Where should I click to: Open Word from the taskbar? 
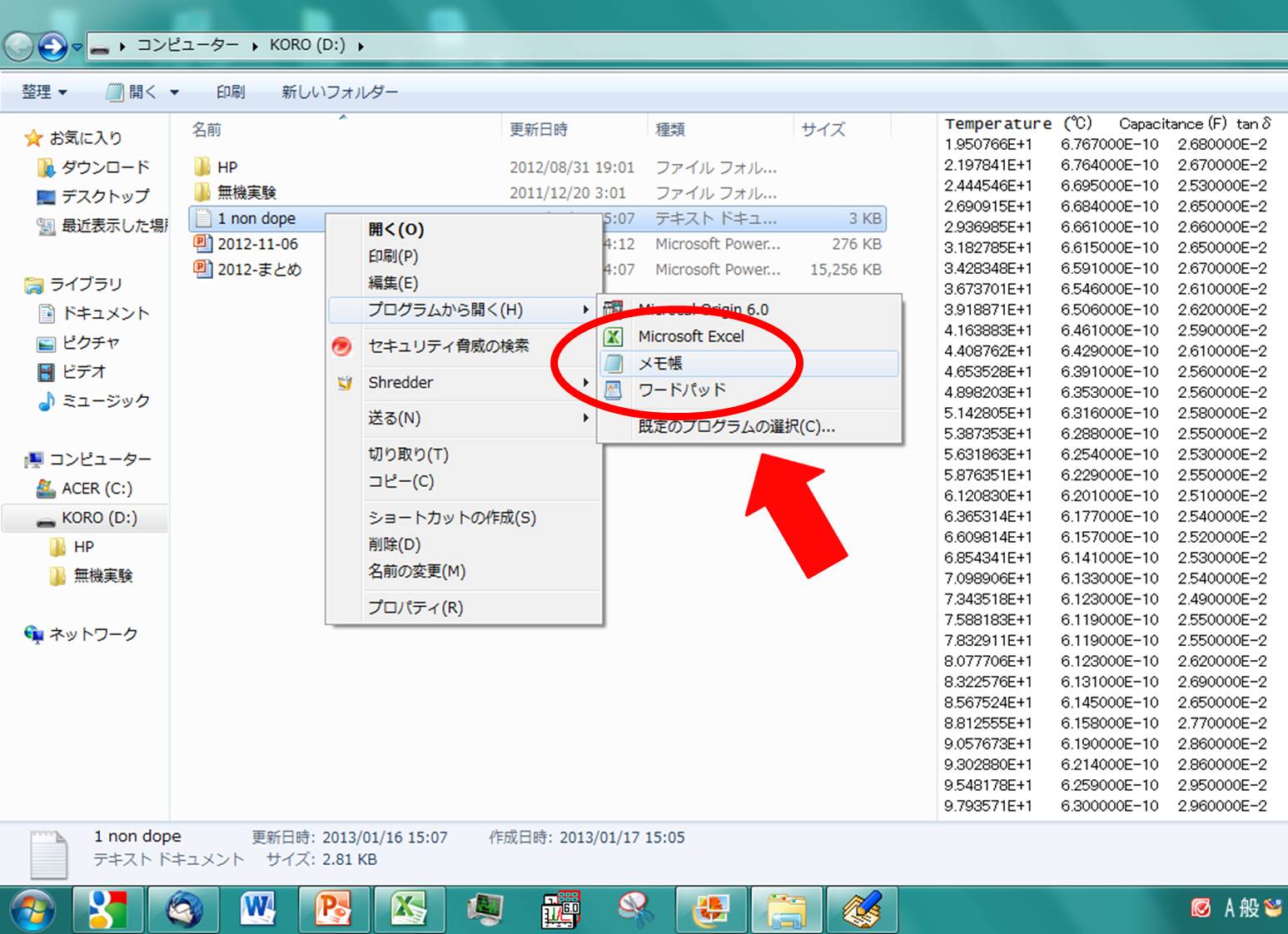[258, 909]
